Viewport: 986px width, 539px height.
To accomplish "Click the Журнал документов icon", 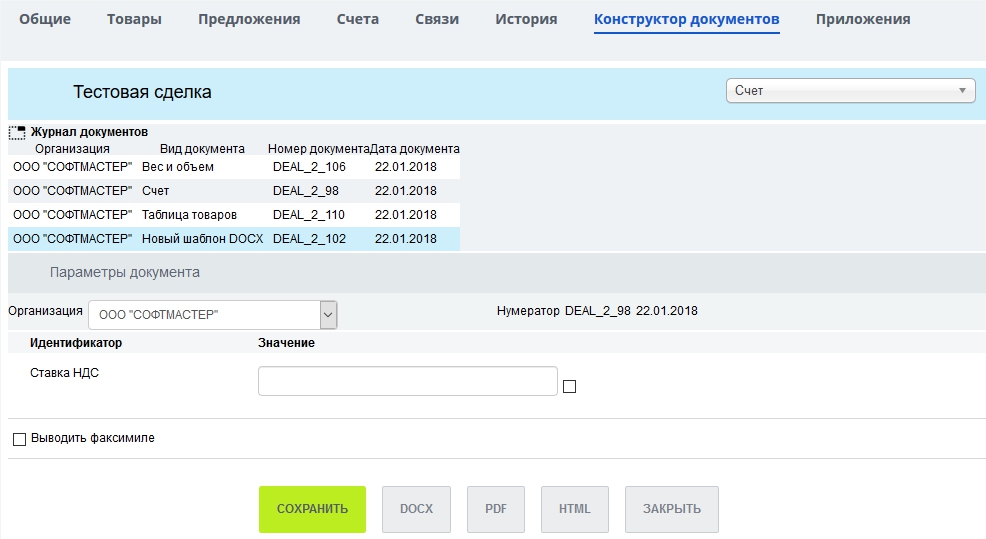I will (17, 132).
